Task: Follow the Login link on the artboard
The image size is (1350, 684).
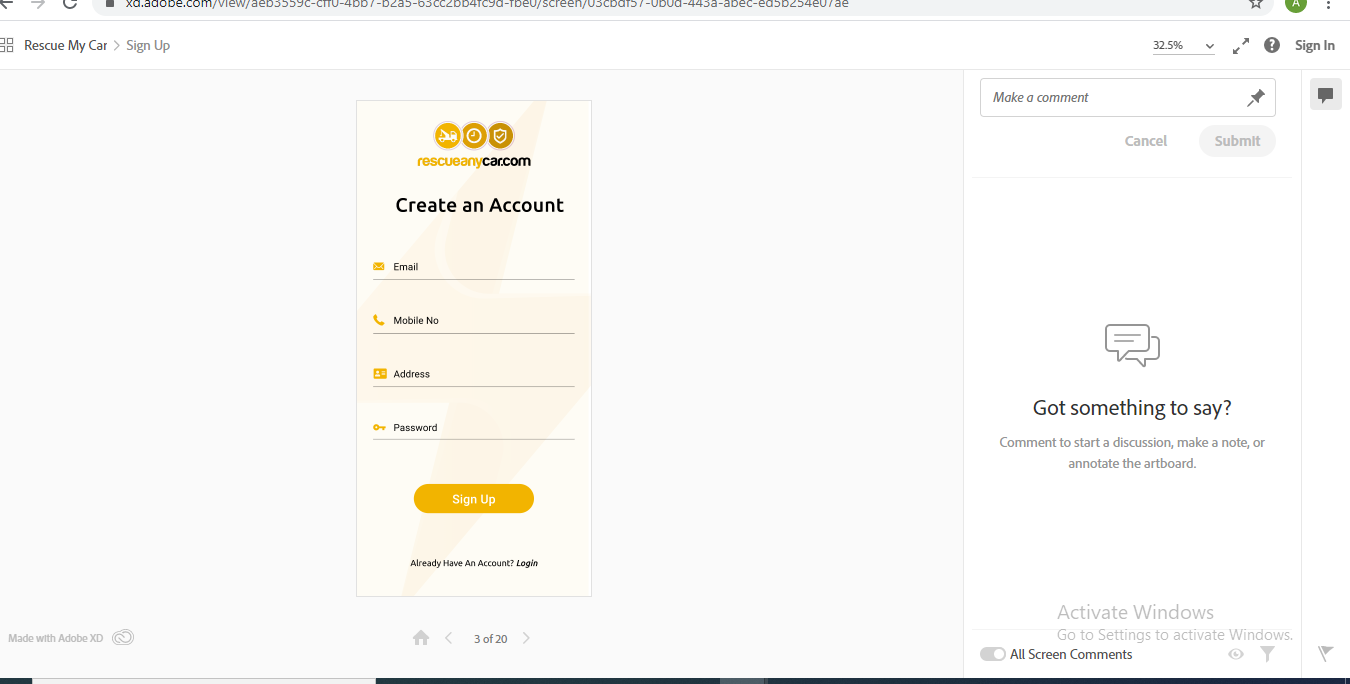Action: point(527,563)
